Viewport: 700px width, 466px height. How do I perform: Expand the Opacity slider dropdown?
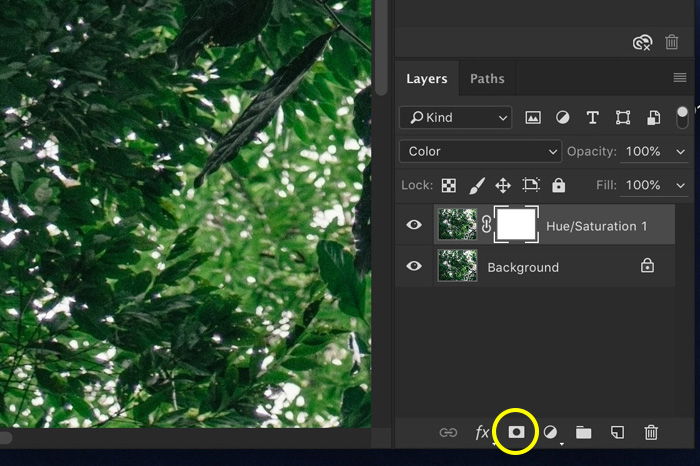pyautogui.click(x=682, y=151)
